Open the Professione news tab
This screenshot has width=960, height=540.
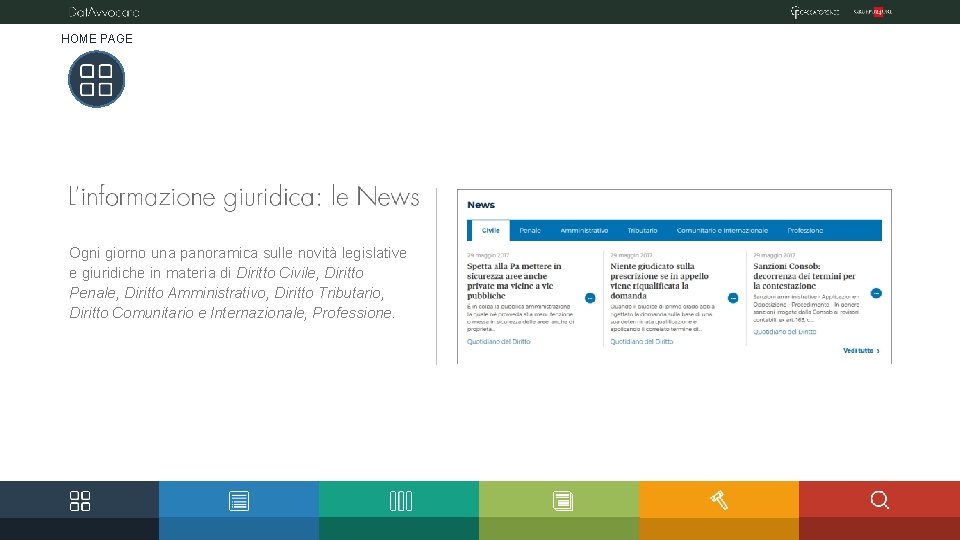(x=805, y=231)
